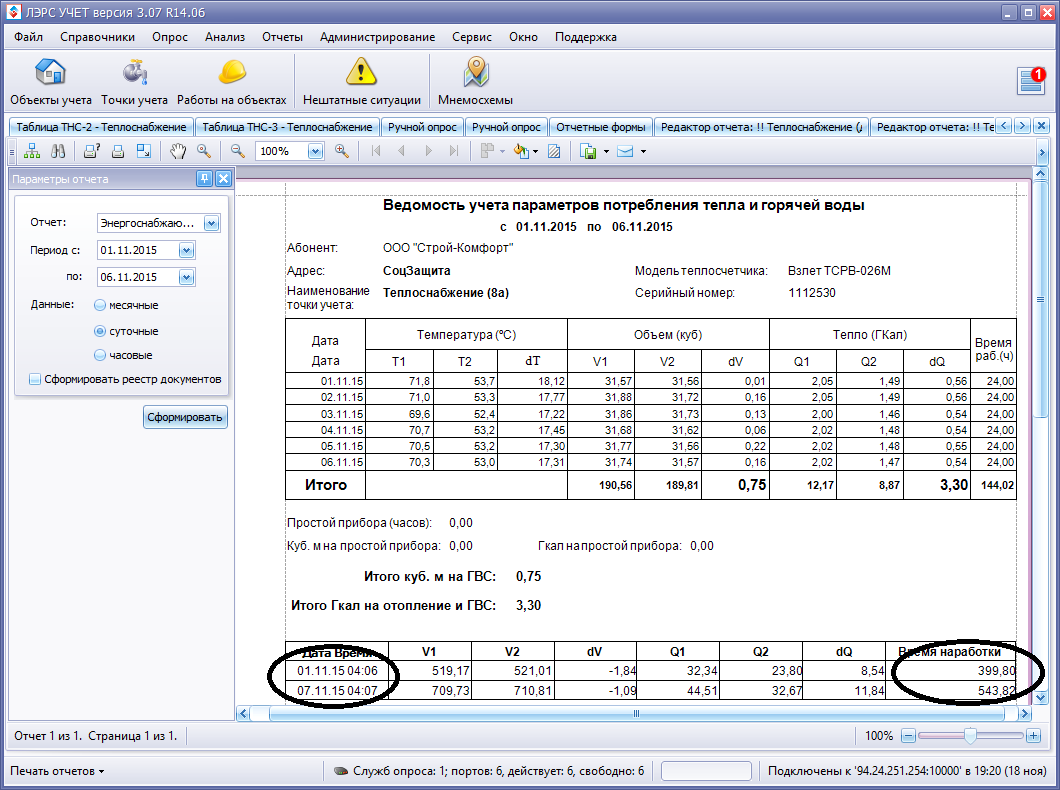Click the zoom in magnifier icon
This screenshot has height=790, width=1060.
point(342,151)
